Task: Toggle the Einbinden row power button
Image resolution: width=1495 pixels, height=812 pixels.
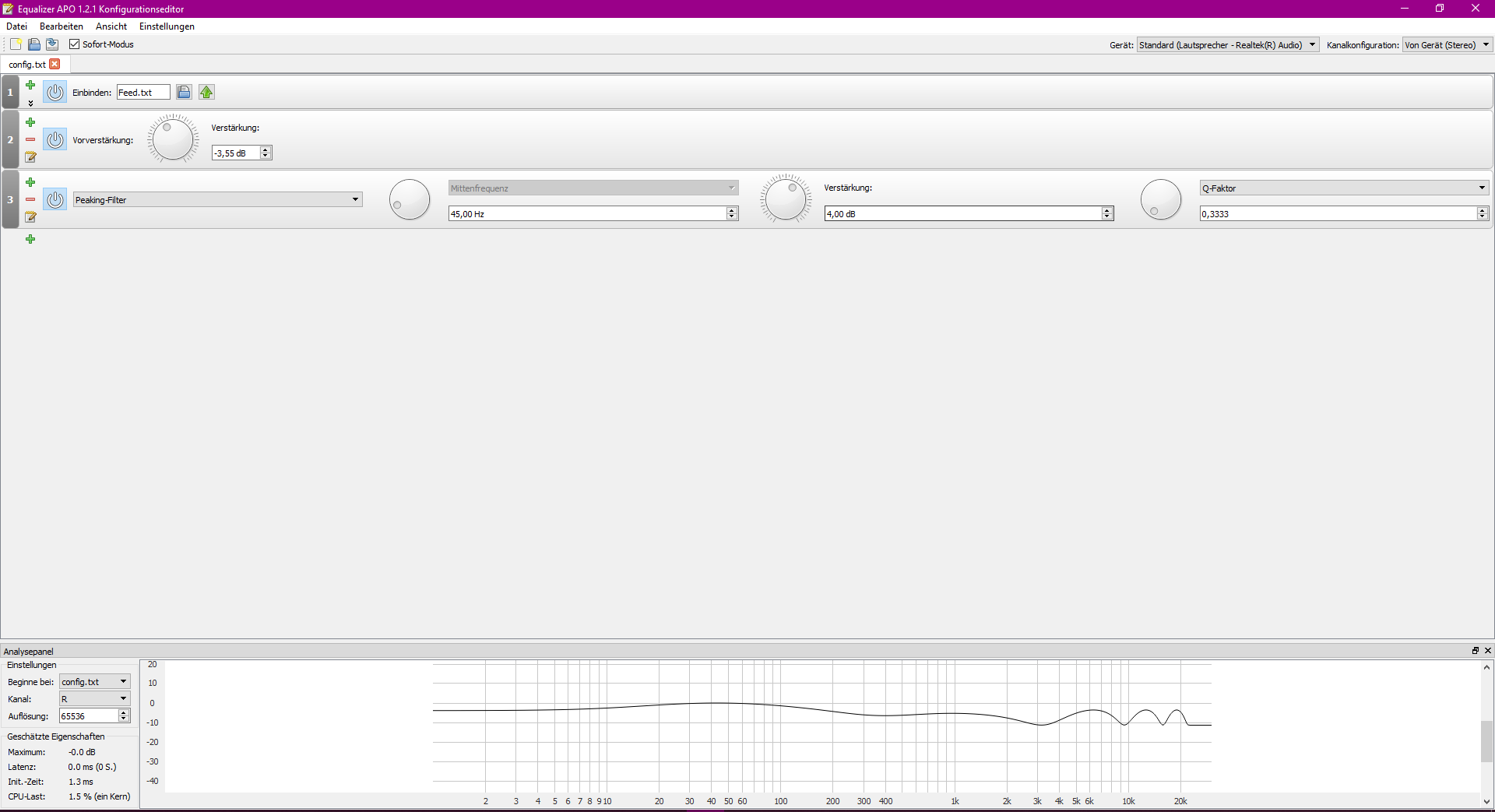Action: pyautogui.click(x=54, y=92)
